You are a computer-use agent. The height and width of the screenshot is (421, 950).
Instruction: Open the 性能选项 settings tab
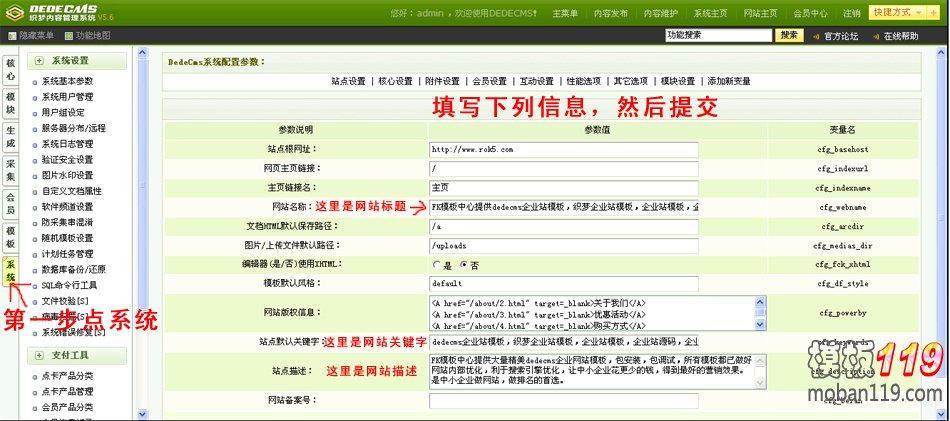583,81
